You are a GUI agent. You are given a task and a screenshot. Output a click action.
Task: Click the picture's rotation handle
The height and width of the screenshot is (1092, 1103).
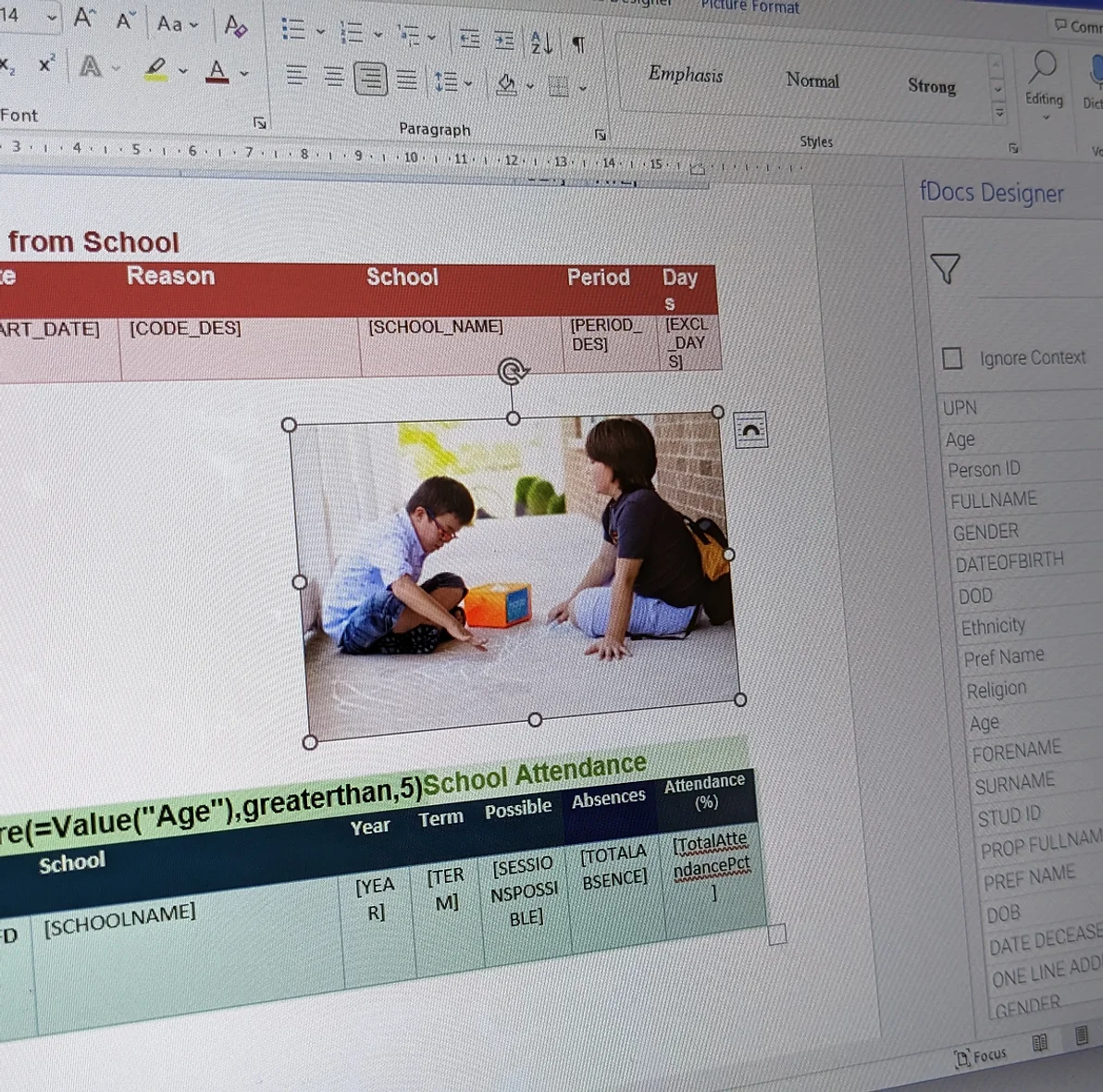(512, 372)
